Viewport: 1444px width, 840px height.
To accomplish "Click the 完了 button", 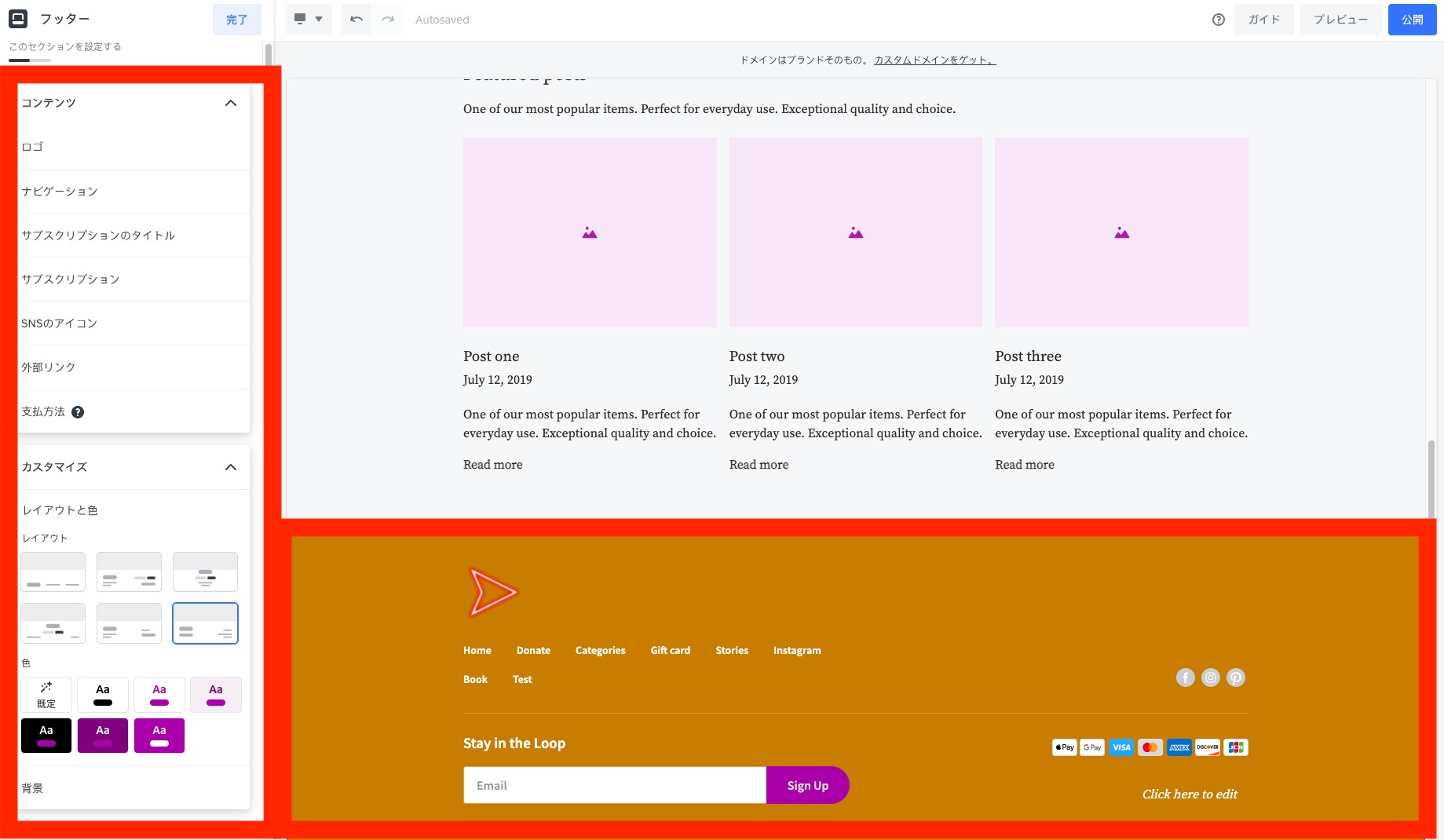I will click(236, 20).
